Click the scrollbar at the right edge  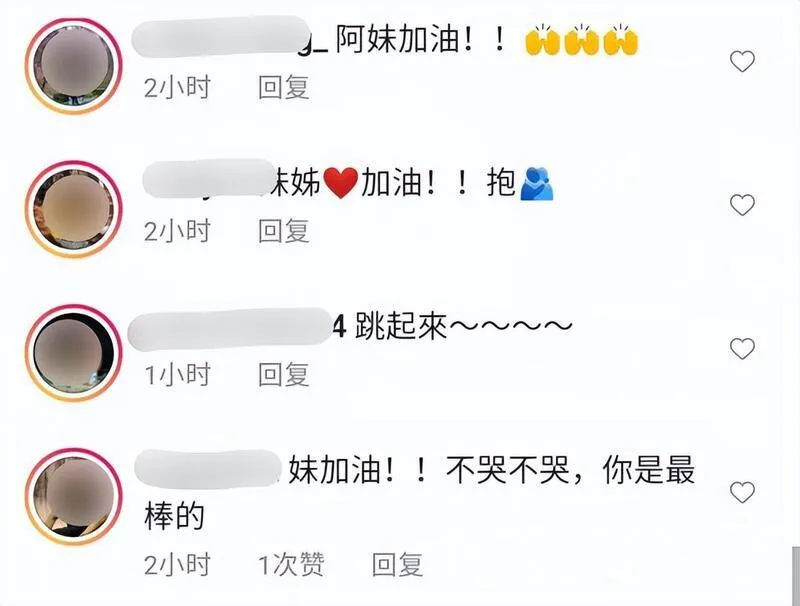pyautogui.click(x=796, y=575)
